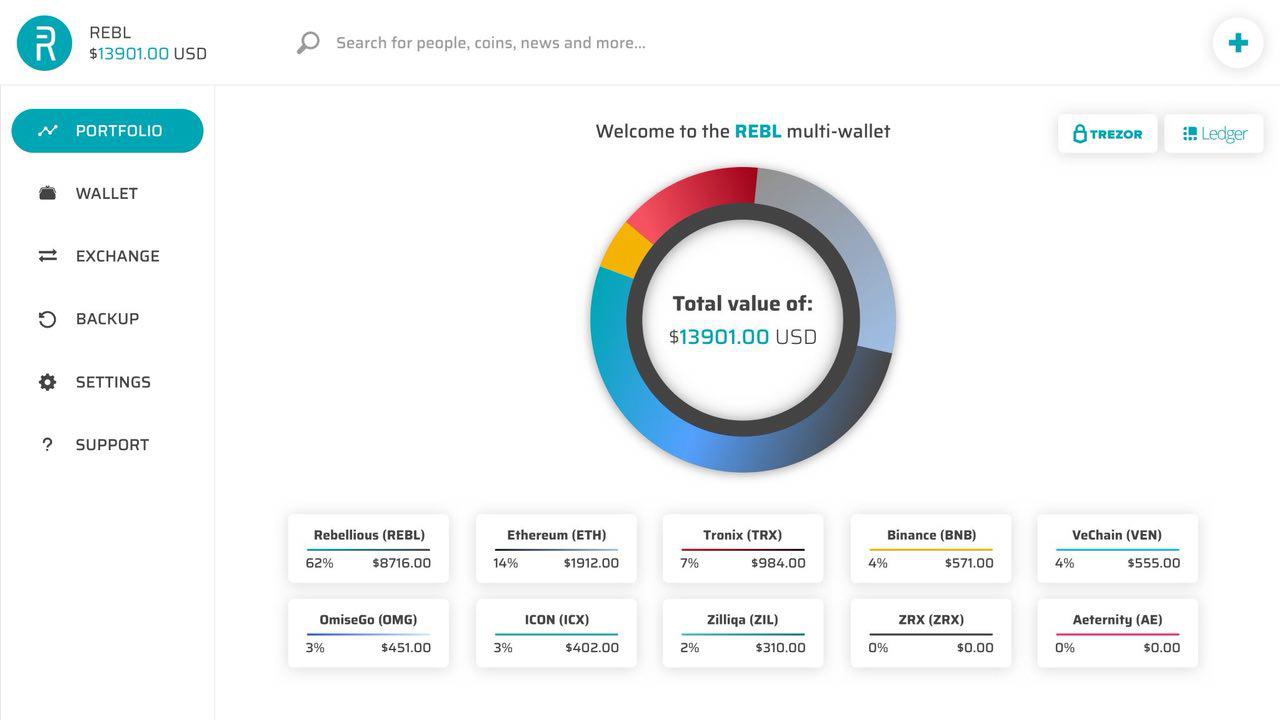
Task: Select the Tronix (TRX) card
Action: (x=743, y=549)
